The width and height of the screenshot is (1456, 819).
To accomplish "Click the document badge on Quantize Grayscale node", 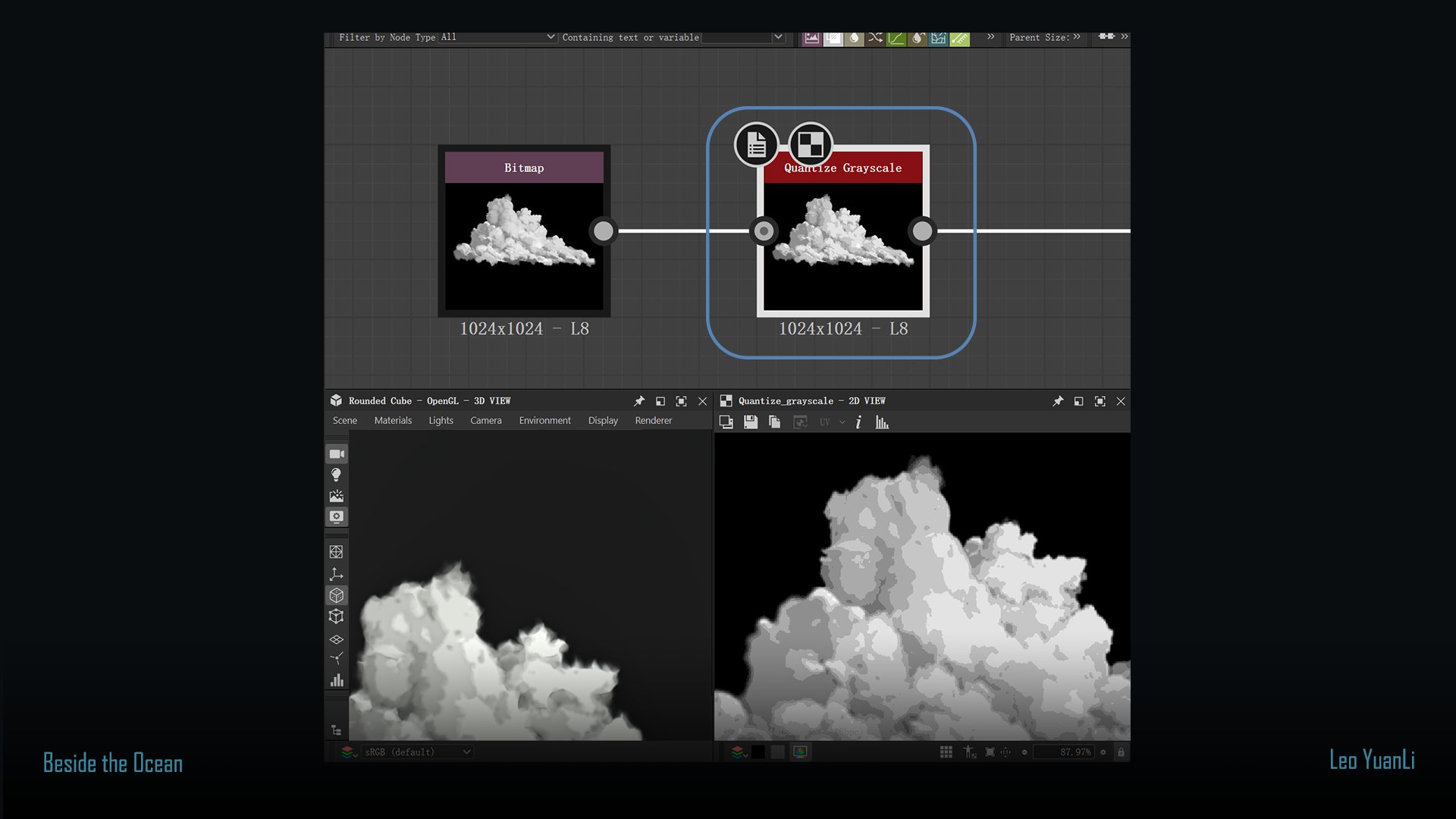I will [756, 145].
